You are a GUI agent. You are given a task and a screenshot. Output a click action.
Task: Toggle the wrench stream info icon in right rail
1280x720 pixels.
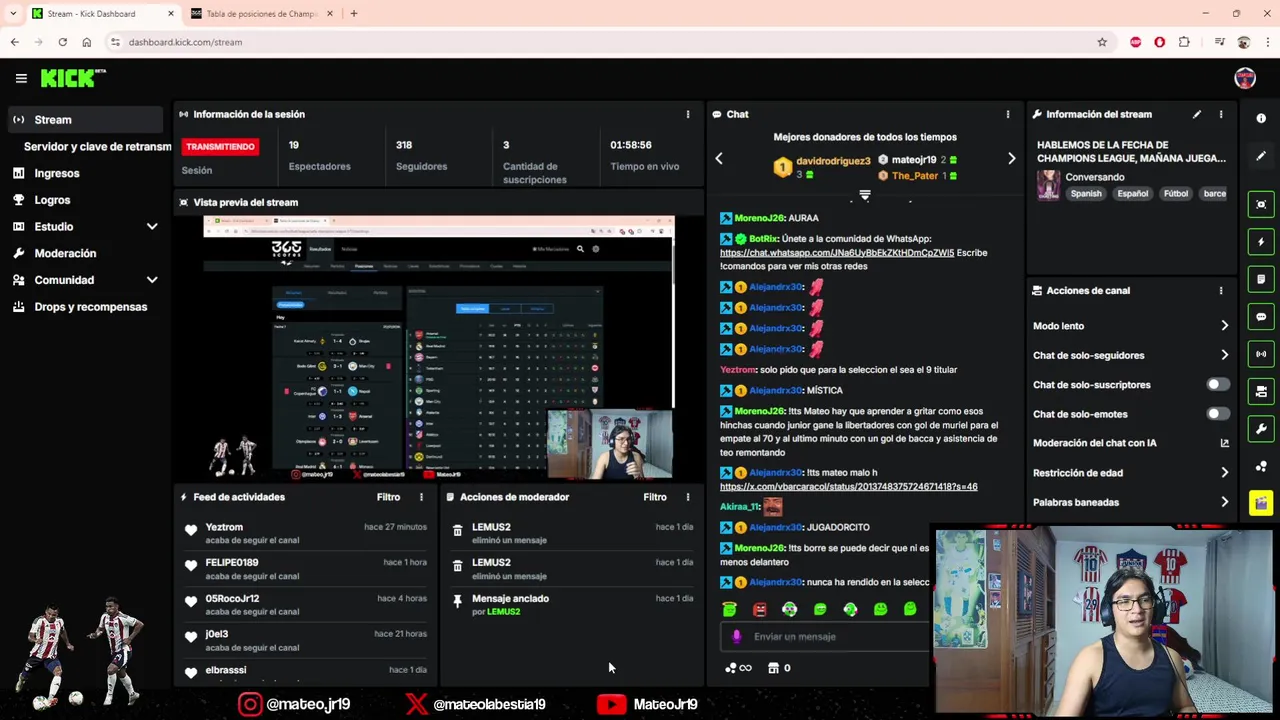pos(1261,429)
